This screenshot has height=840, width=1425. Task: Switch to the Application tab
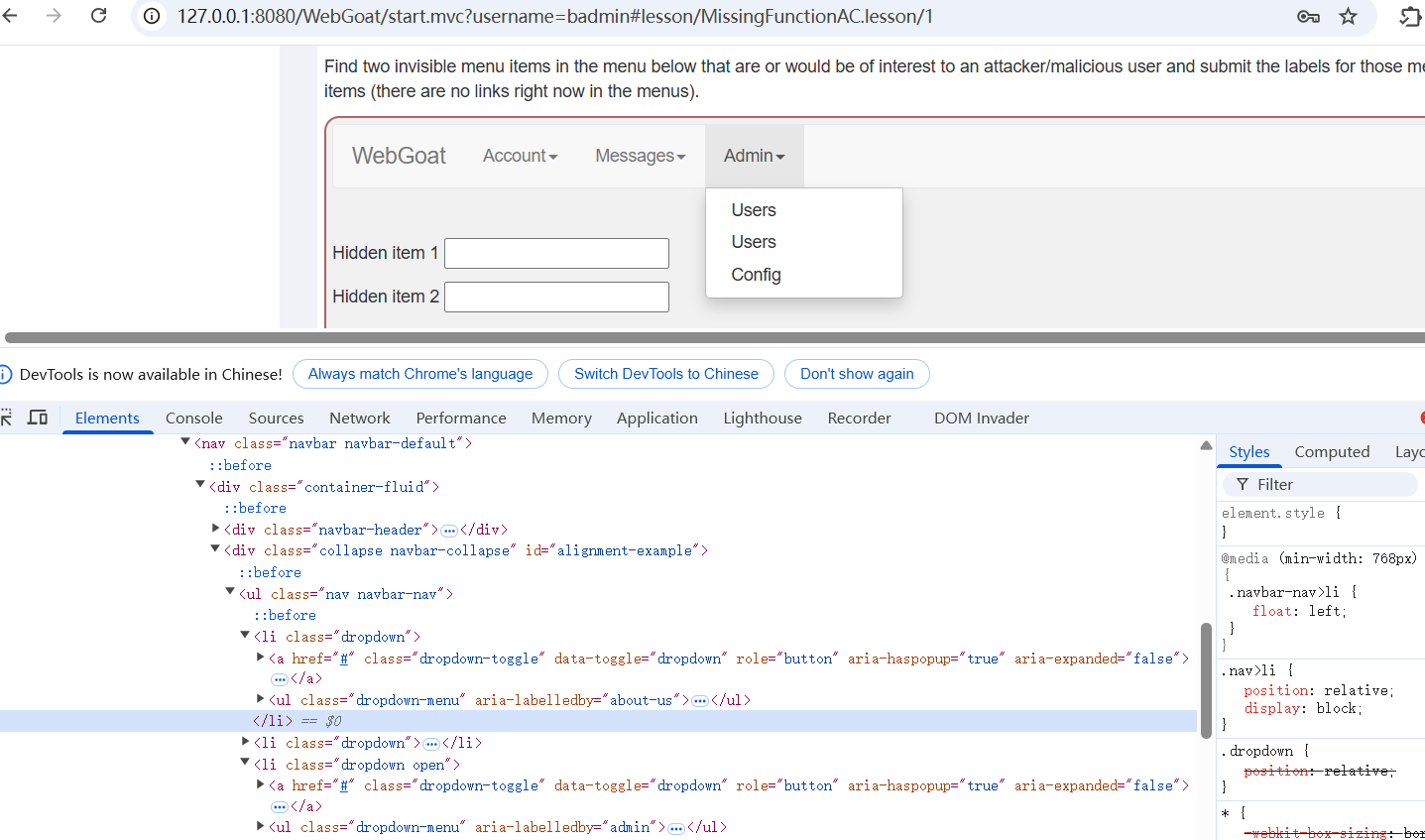click(657, 418)
